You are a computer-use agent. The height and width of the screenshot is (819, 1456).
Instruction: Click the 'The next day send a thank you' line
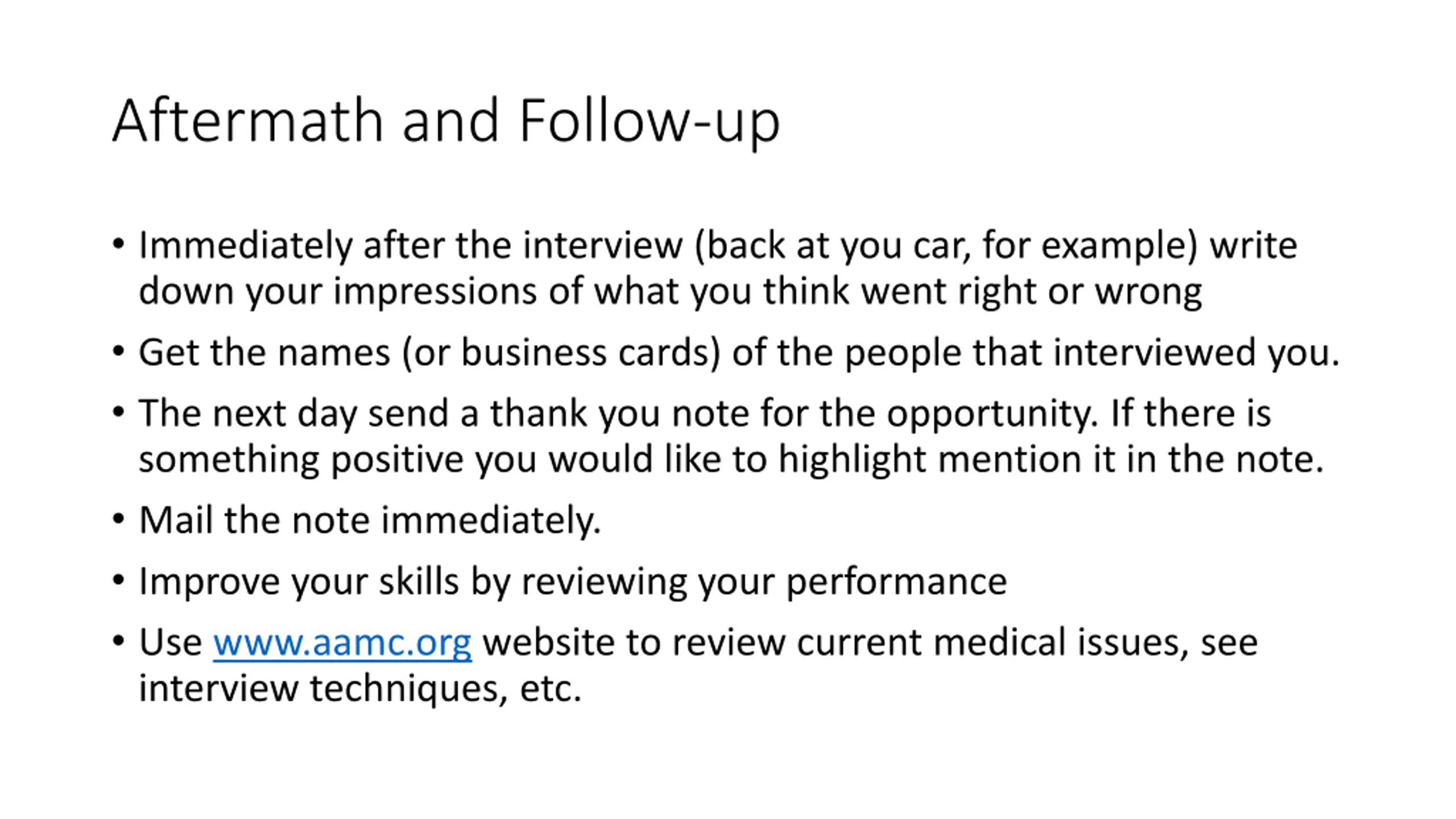pyautogui.click(x=705, y=413)
